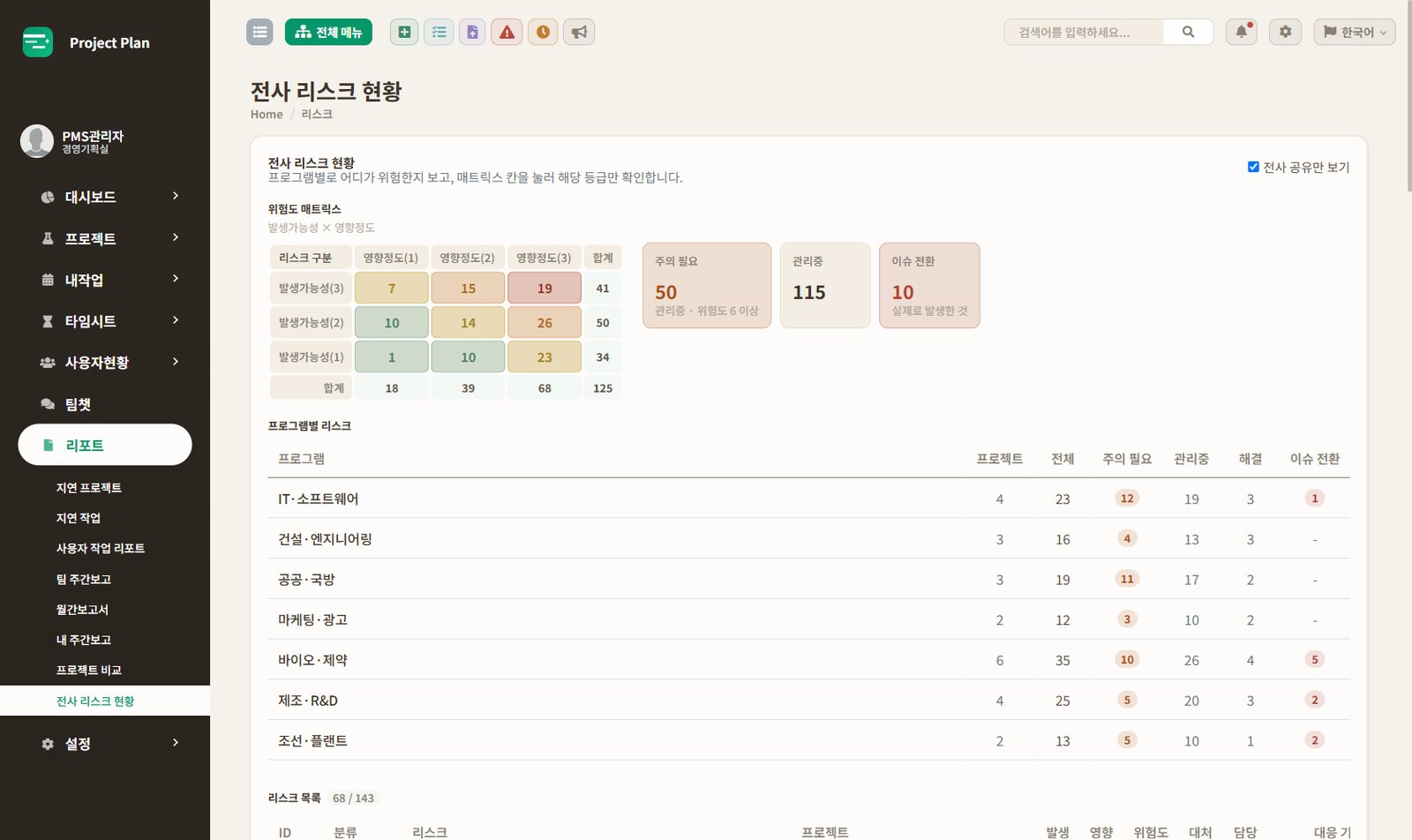This screenshot has height=840, width=1412.
Task: Select the 리포트 sidebar section
Action: click(105, 445)
